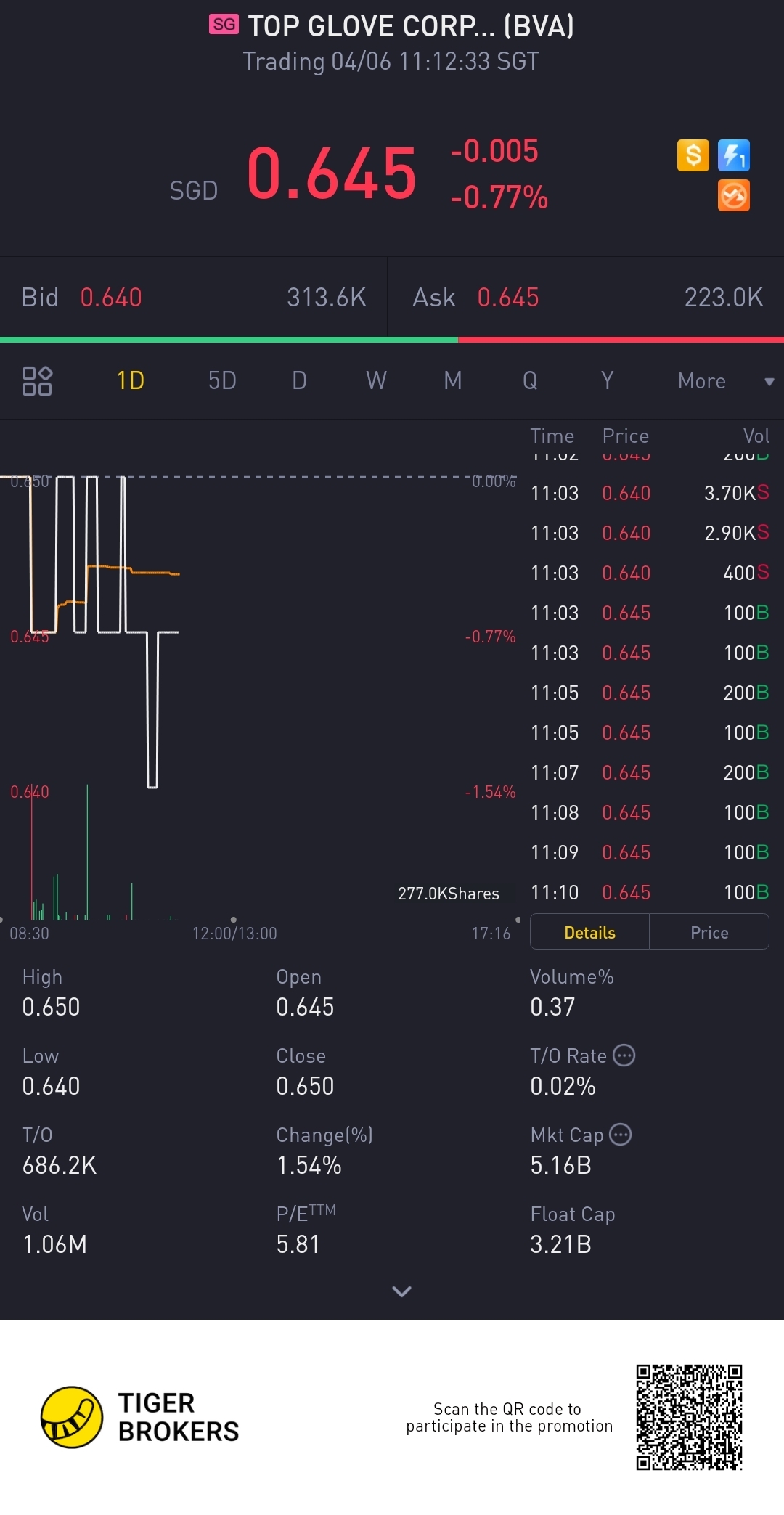The image size is (784, 1515).
Task: Tap the TOP GLOVE CORP title
Action: [x=411, y=26]
